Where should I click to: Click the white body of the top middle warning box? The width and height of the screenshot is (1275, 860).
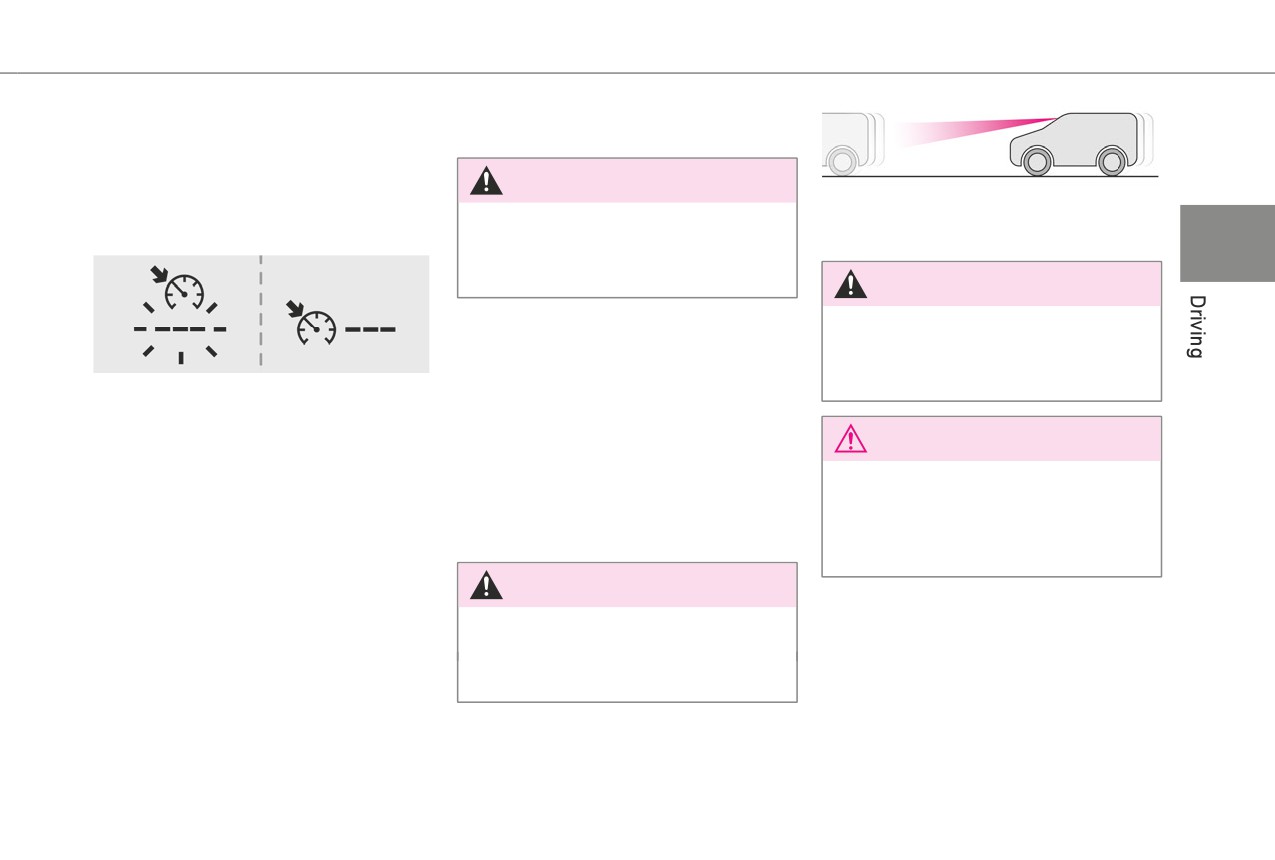tap(627, 249)
